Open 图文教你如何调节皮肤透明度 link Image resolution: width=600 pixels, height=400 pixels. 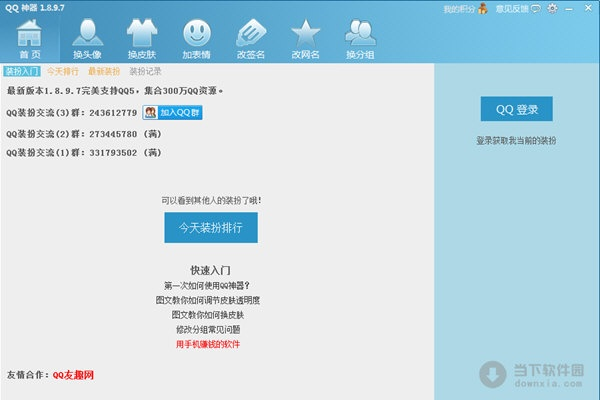208,300
